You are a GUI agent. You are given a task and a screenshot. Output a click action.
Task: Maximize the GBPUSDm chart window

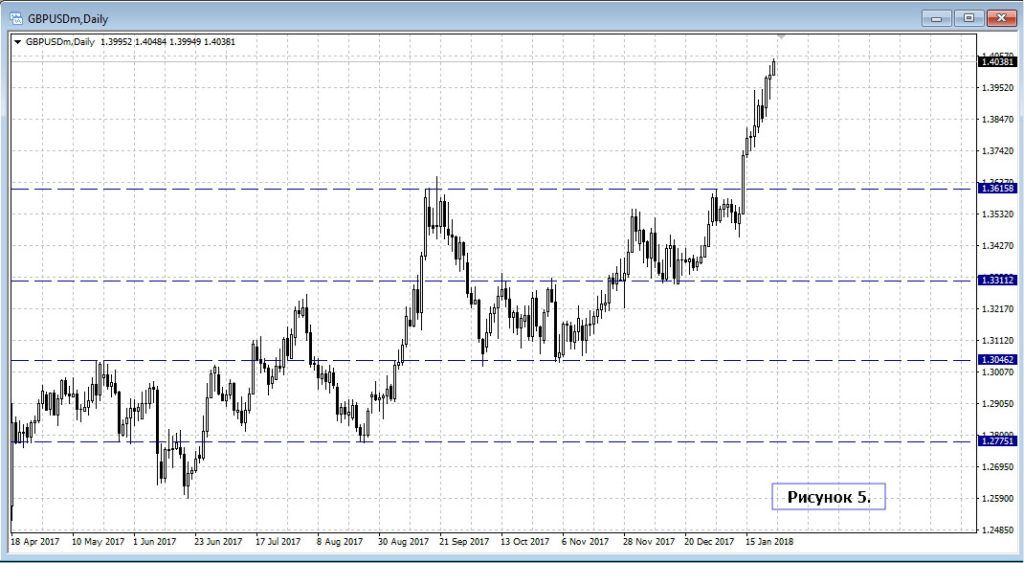tap(968, 17)
